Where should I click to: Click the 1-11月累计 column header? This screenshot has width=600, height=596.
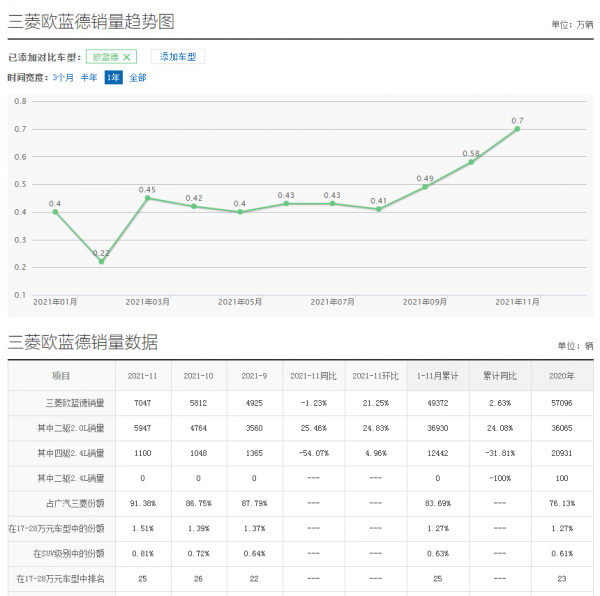[438, 376]
